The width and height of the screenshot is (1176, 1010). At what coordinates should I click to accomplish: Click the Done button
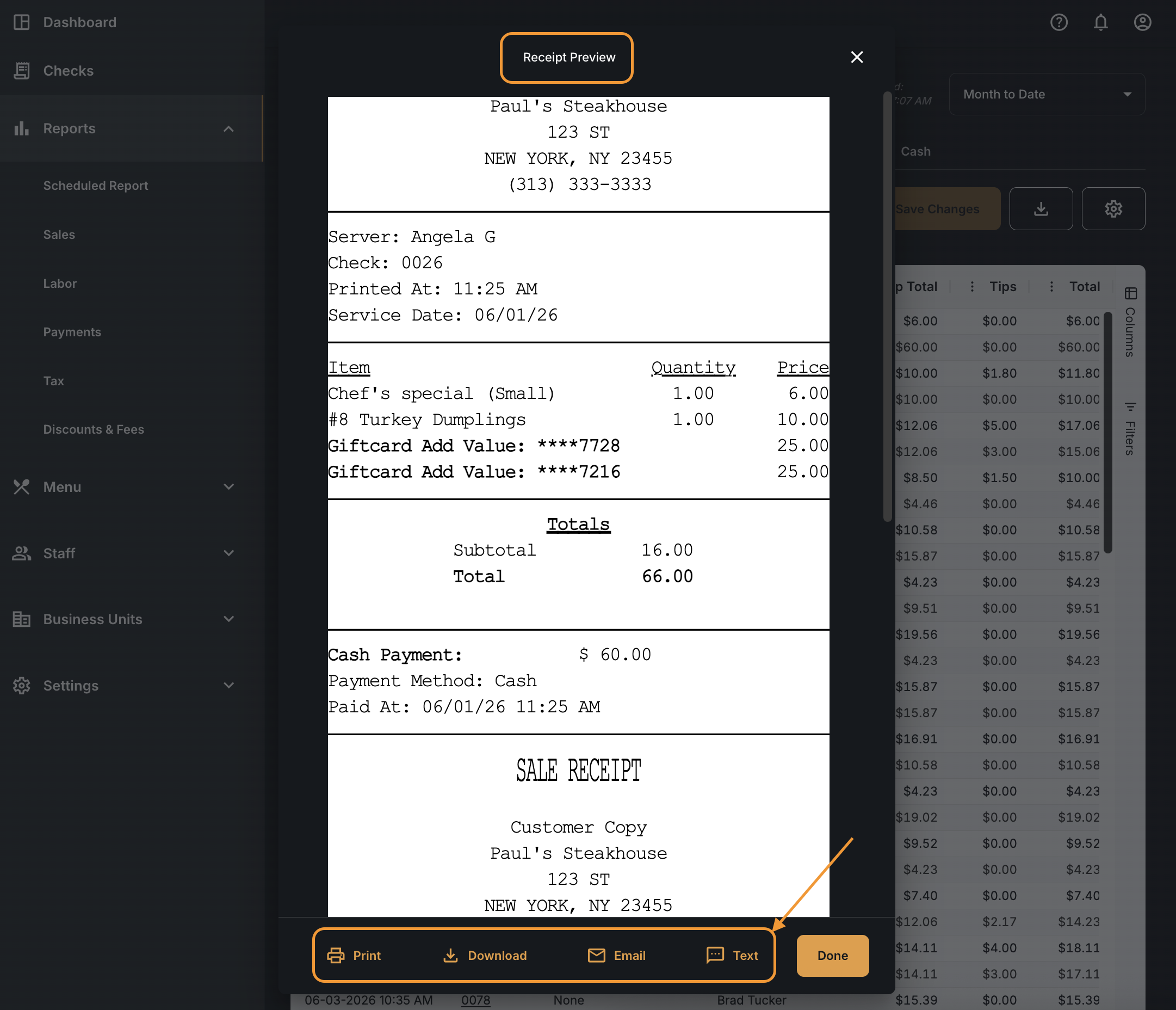coord(832,956)
